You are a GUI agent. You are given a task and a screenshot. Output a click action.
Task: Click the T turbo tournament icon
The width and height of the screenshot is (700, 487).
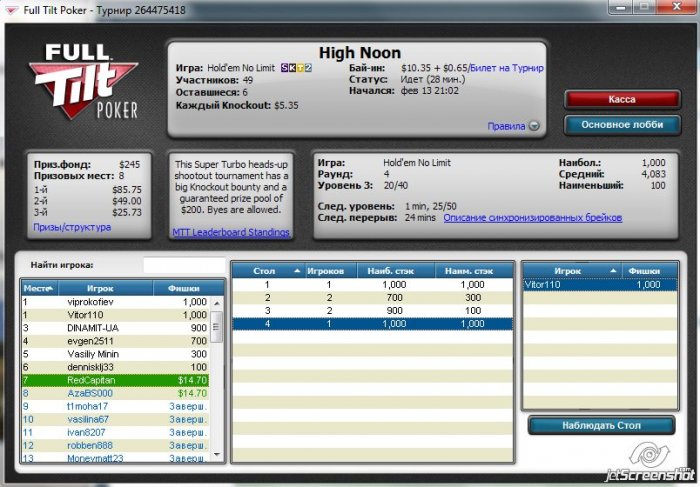(x=300, y=68)
